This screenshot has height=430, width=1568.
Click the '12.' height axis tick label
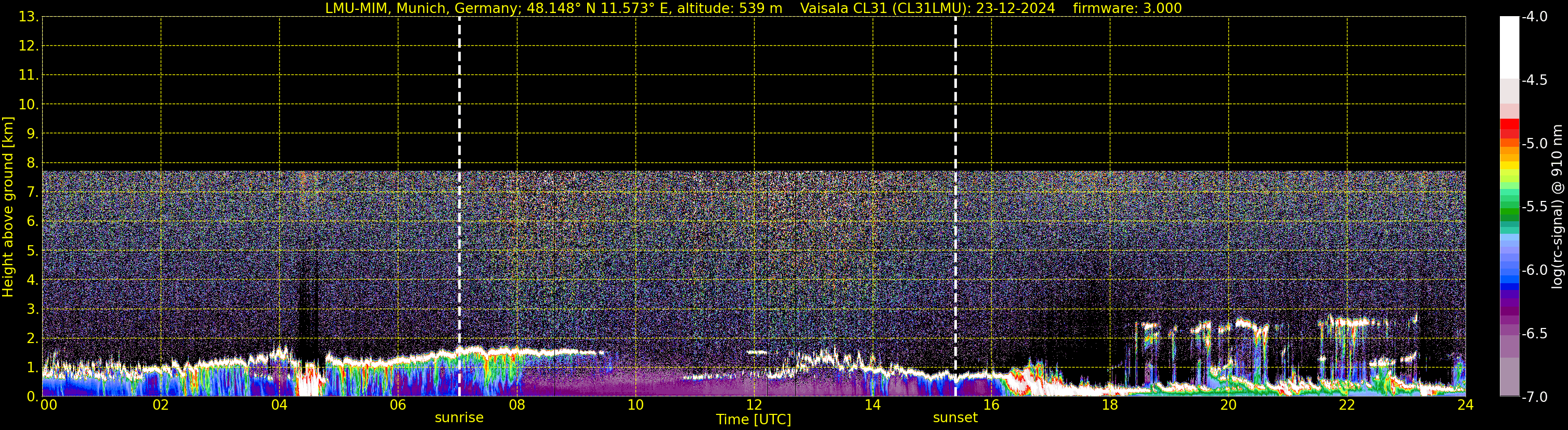pos(29,46)
